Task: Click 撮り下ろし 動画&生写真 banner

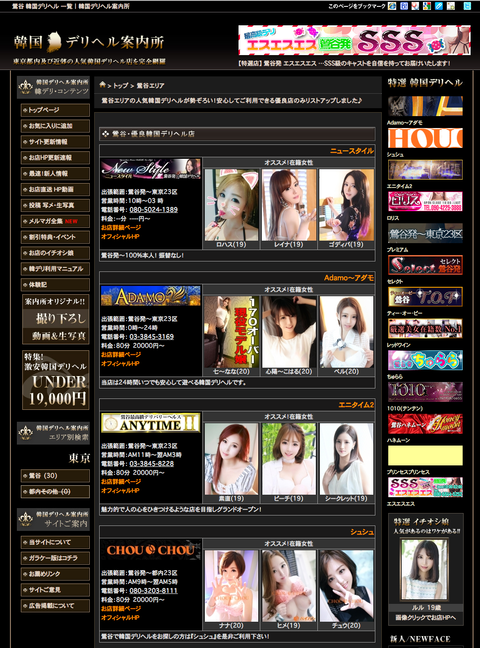Action: click(x=55, y=319)
